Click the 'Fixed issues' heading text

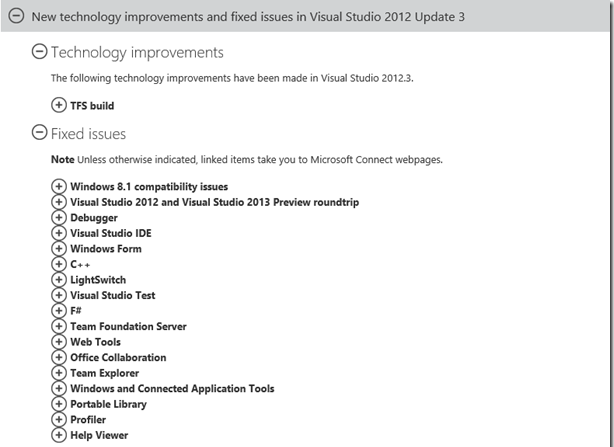coord(88,134)
